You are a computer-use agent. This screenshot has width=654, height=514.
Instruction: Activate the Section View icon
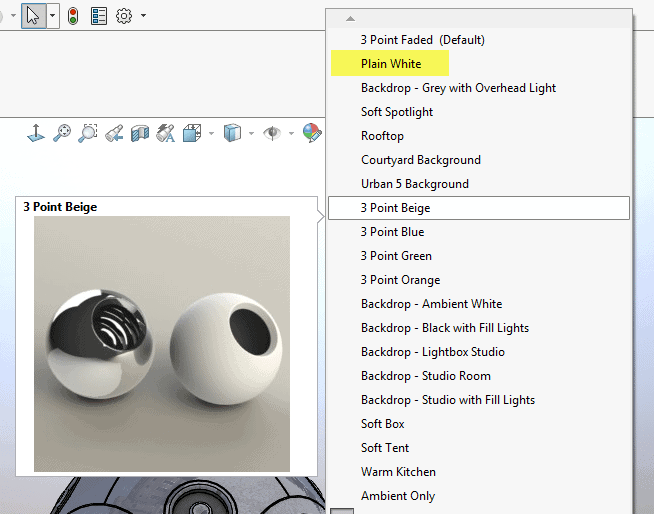pos(140,133)
